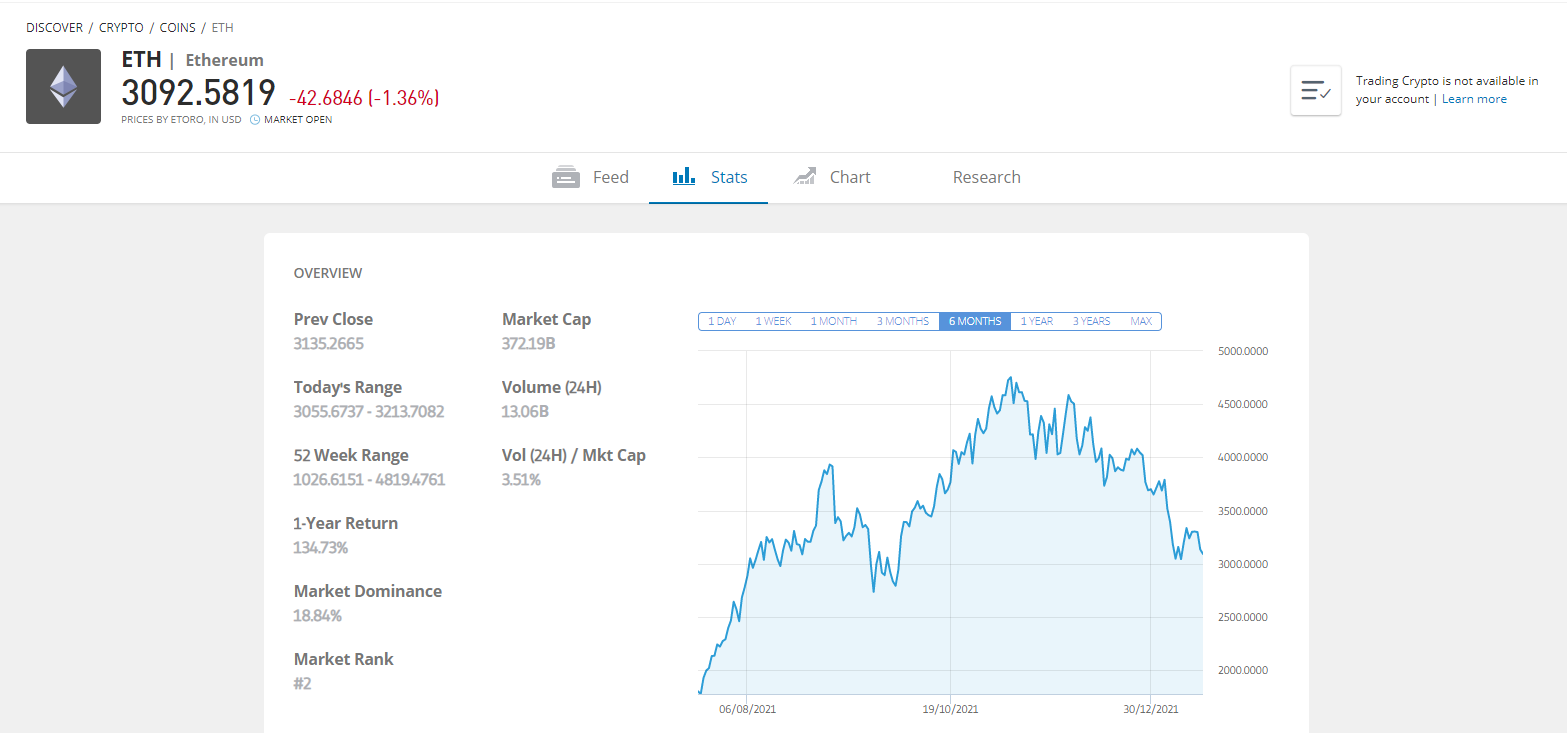Viewport: 1567px width, 733px height.
Task: Select the 3 MONTHS chart range
Action: (x=903, y=321)
